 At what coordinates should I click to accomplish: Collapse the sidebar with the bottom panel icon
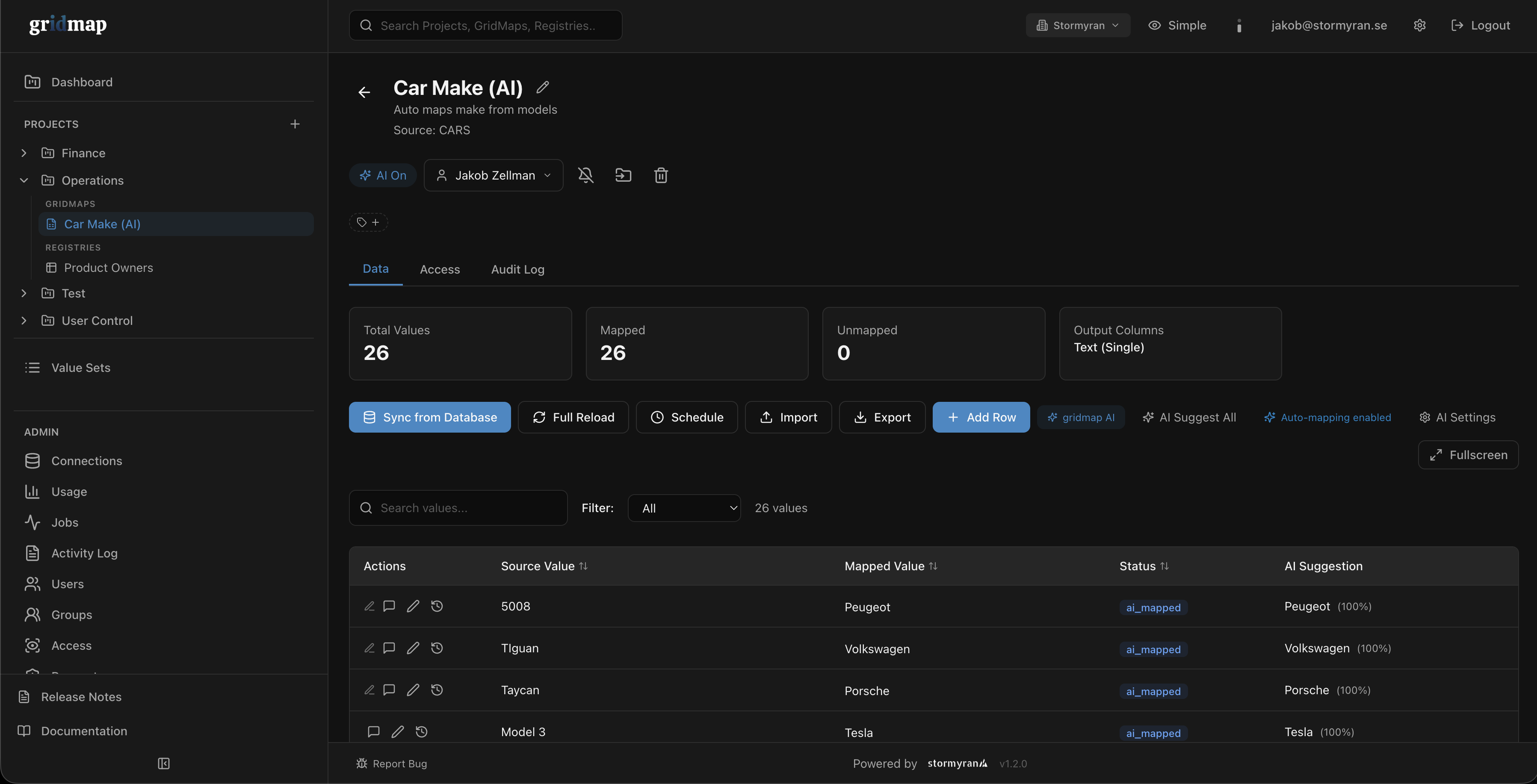[163, 763]
